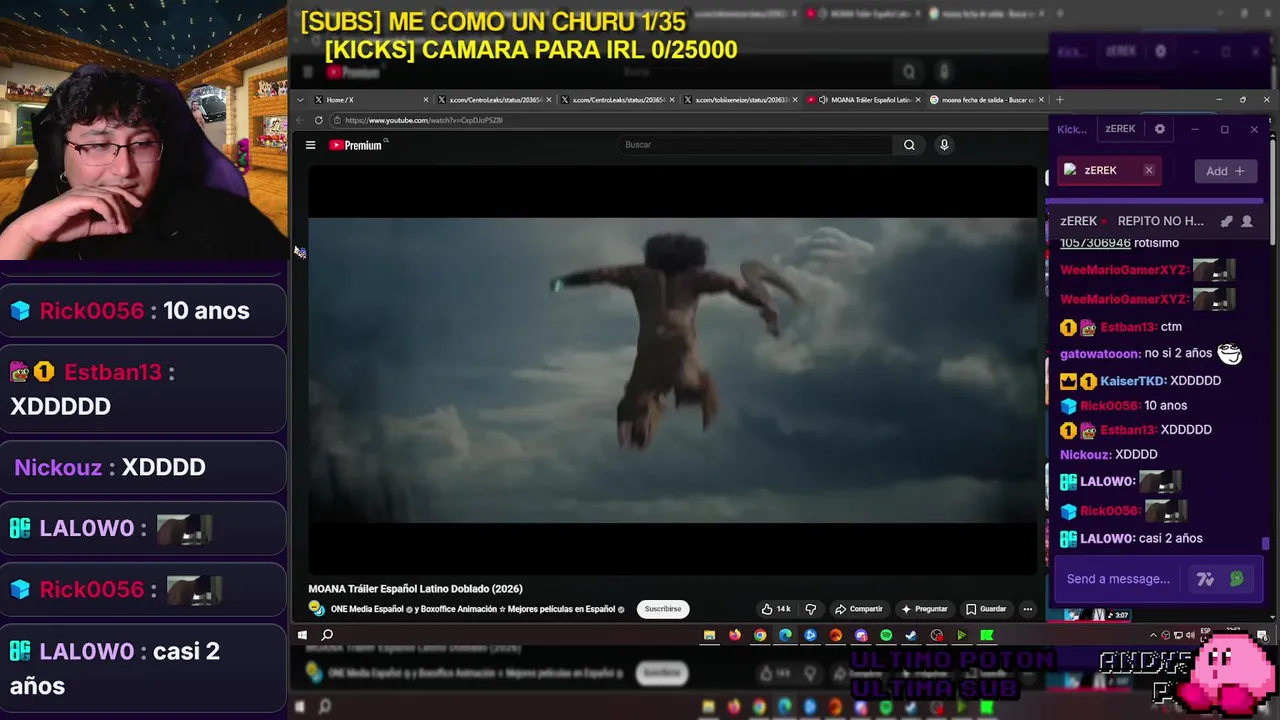Show hidden system tray icons
Viewport: 1280px width, 720px height.
1153,635
